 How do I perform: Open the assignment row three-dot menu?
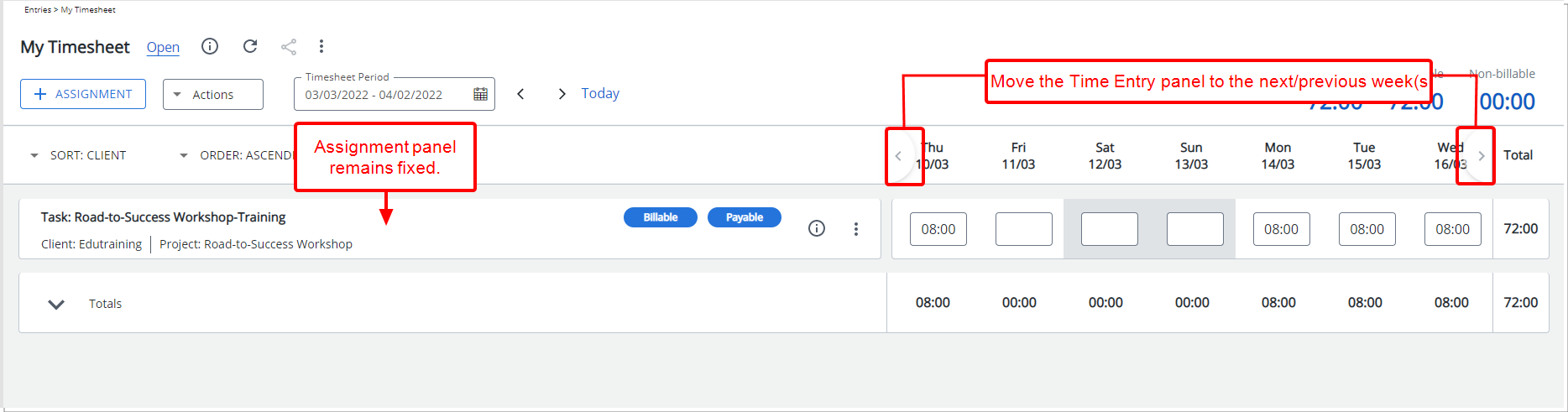coord(856,228)
